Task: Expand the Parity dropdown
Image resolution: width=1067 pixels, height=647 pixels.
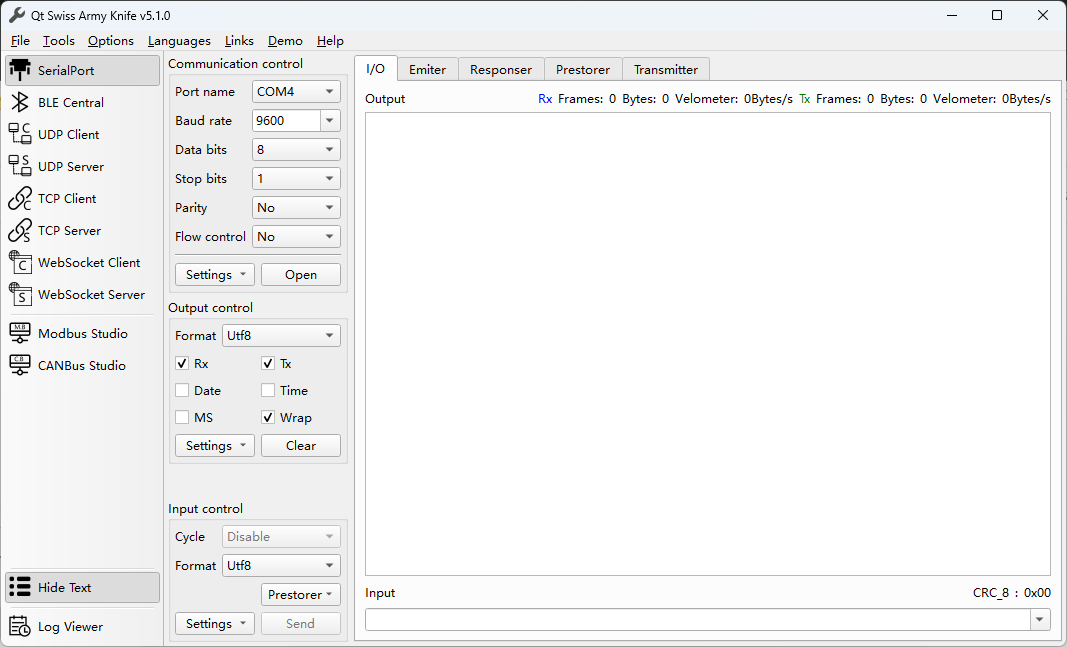Action: (x=295, y=207)
